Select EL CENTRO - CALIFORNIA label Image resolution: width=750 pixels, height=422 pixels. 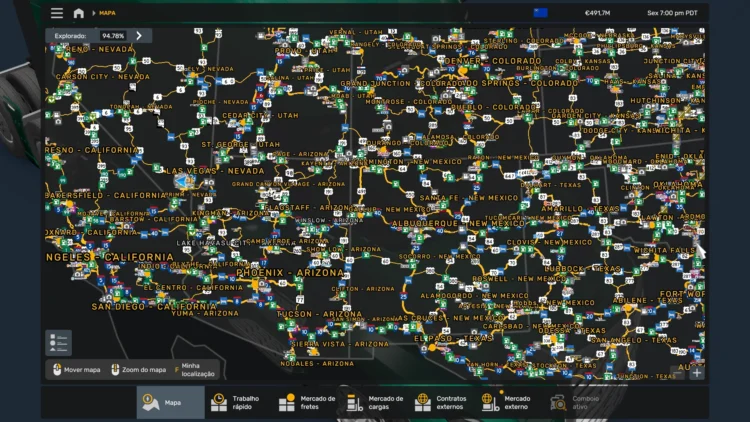click(193, 288)
